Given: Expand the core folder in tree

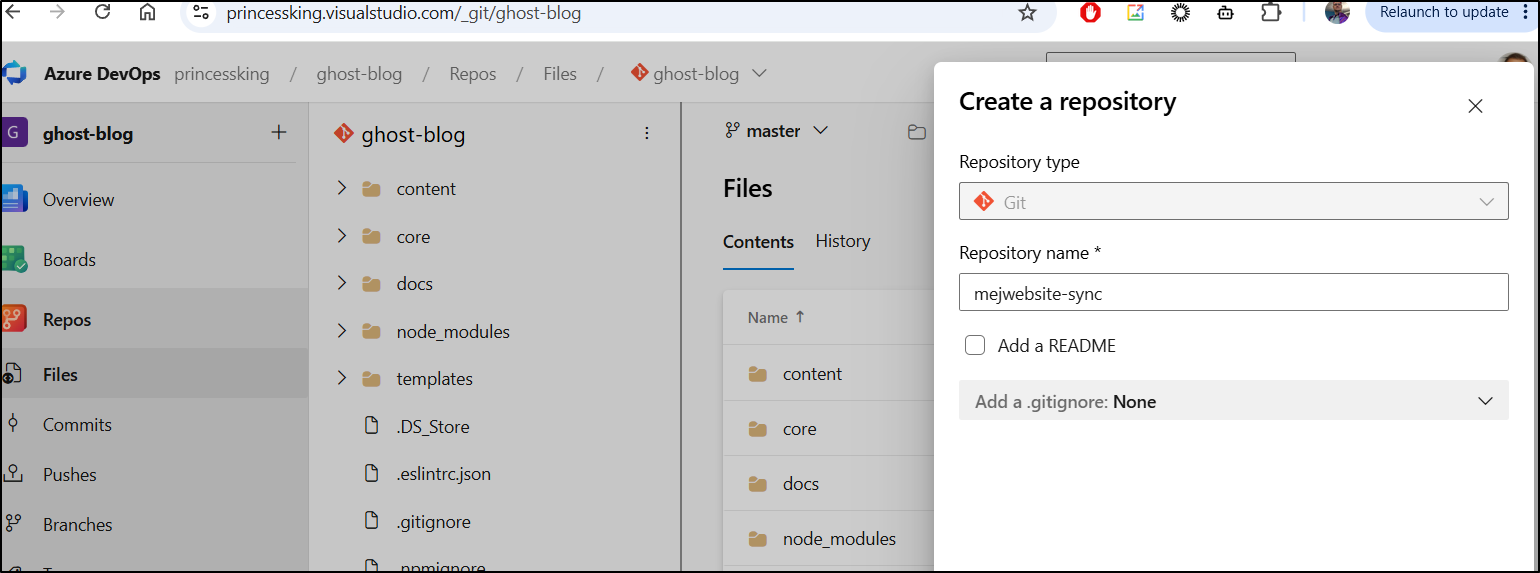Looking at the screenshot, I should pyautogui.click(x=341, y=236).
